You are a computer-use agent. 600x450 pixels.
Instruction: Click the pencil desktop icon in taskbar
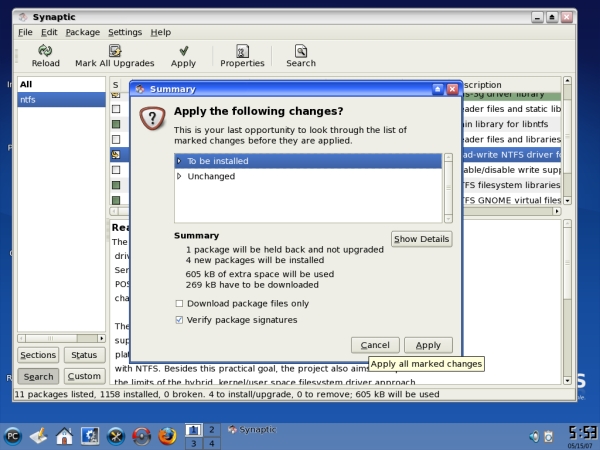tap(38, 435)
